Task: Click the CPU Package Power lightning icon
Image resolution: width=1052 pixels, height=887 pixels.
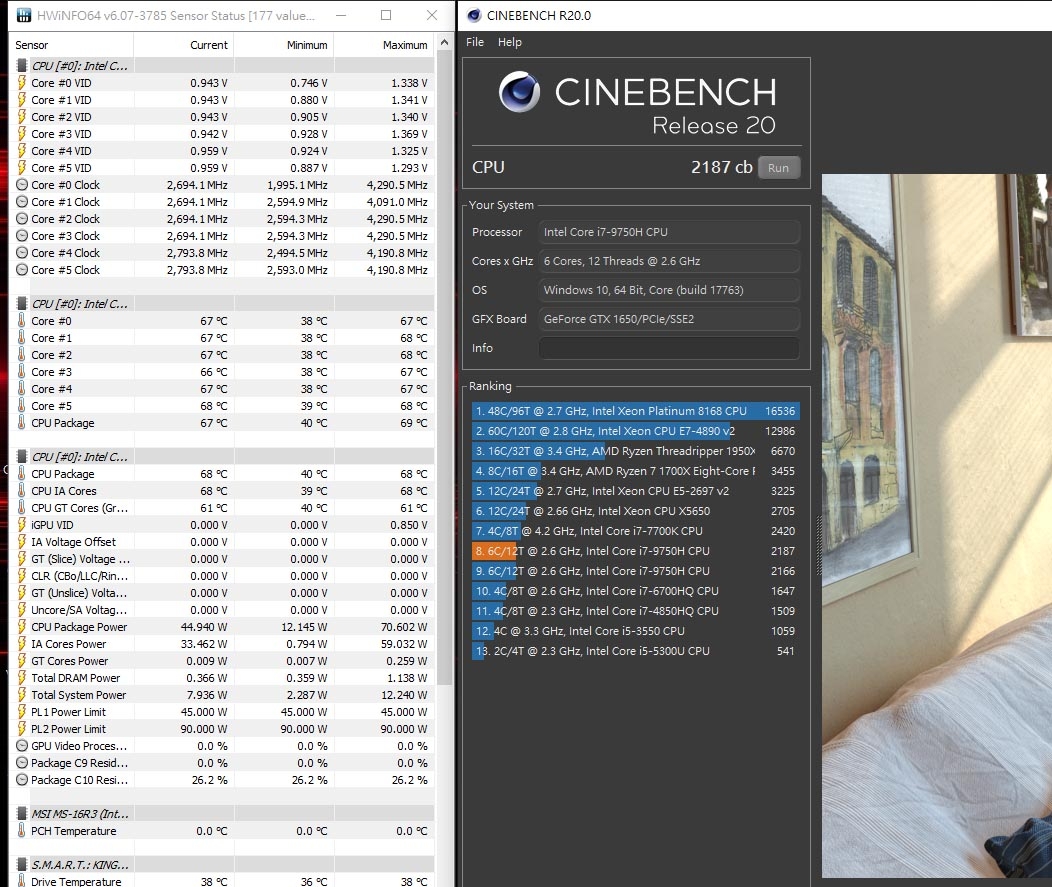Action: 21,627
